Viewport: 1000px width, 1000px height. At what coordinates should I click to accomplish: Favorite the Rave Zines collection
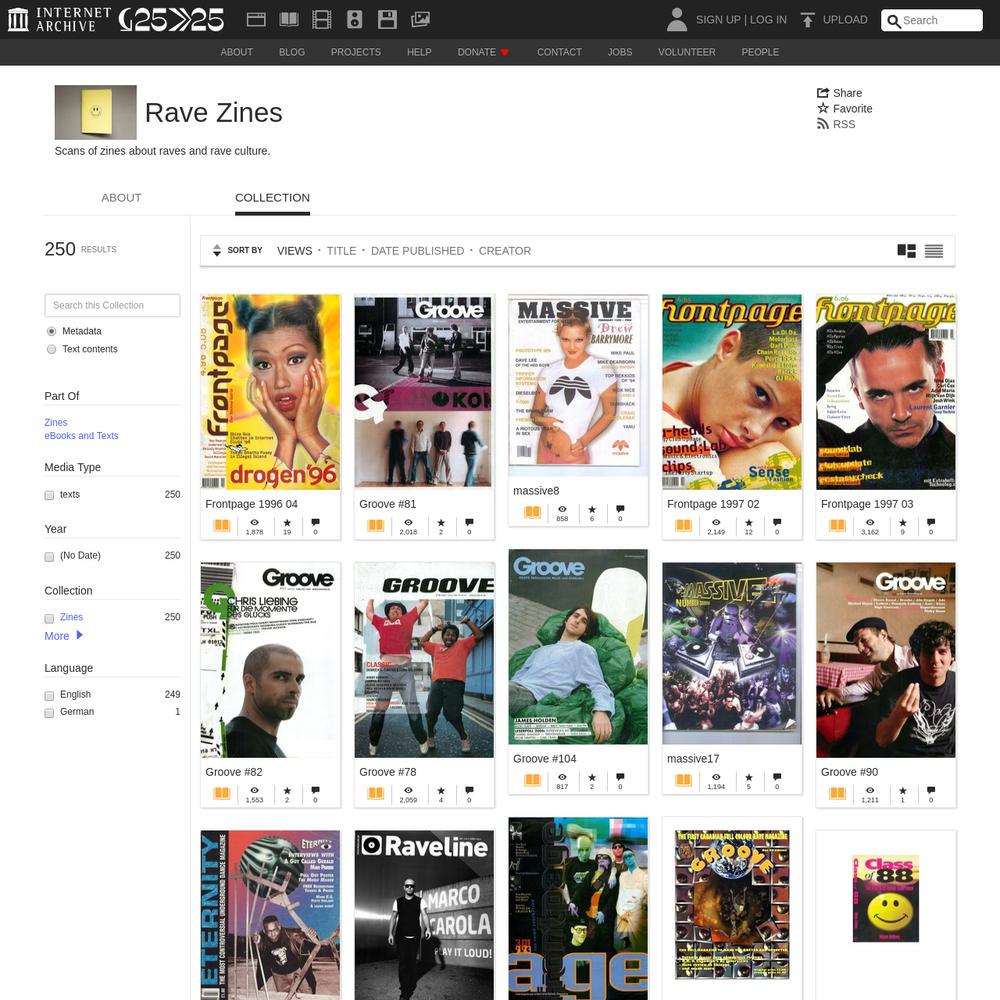click(845, 108)
